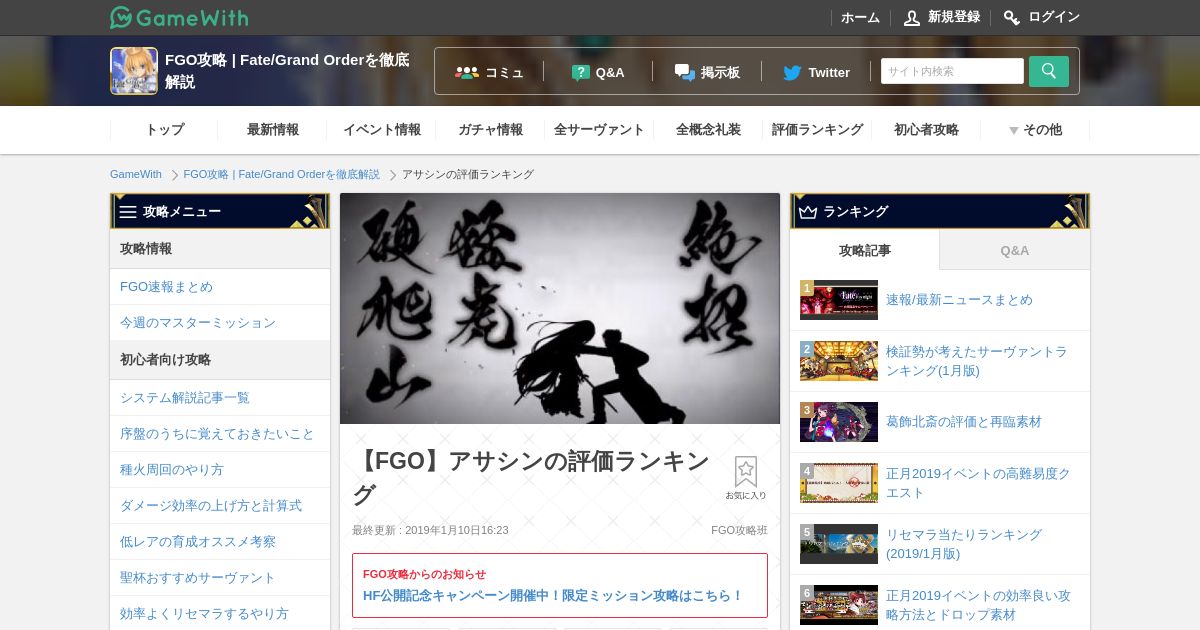The height and width of the screenshot is (630, 1200).
Task: Open rank 5 リセマラ当たりランキング link
Action: pyautogui.click(x=964, y=544)
